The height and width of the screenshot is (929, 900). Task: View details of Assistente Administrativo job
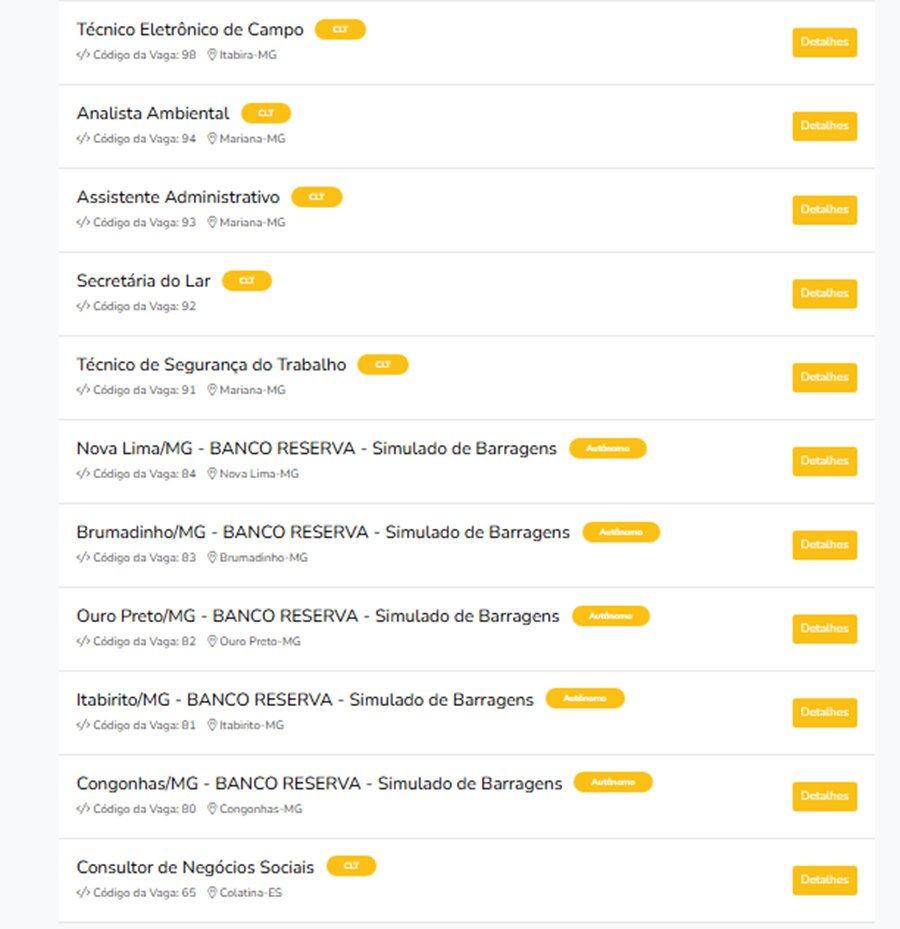pos(824,210)
